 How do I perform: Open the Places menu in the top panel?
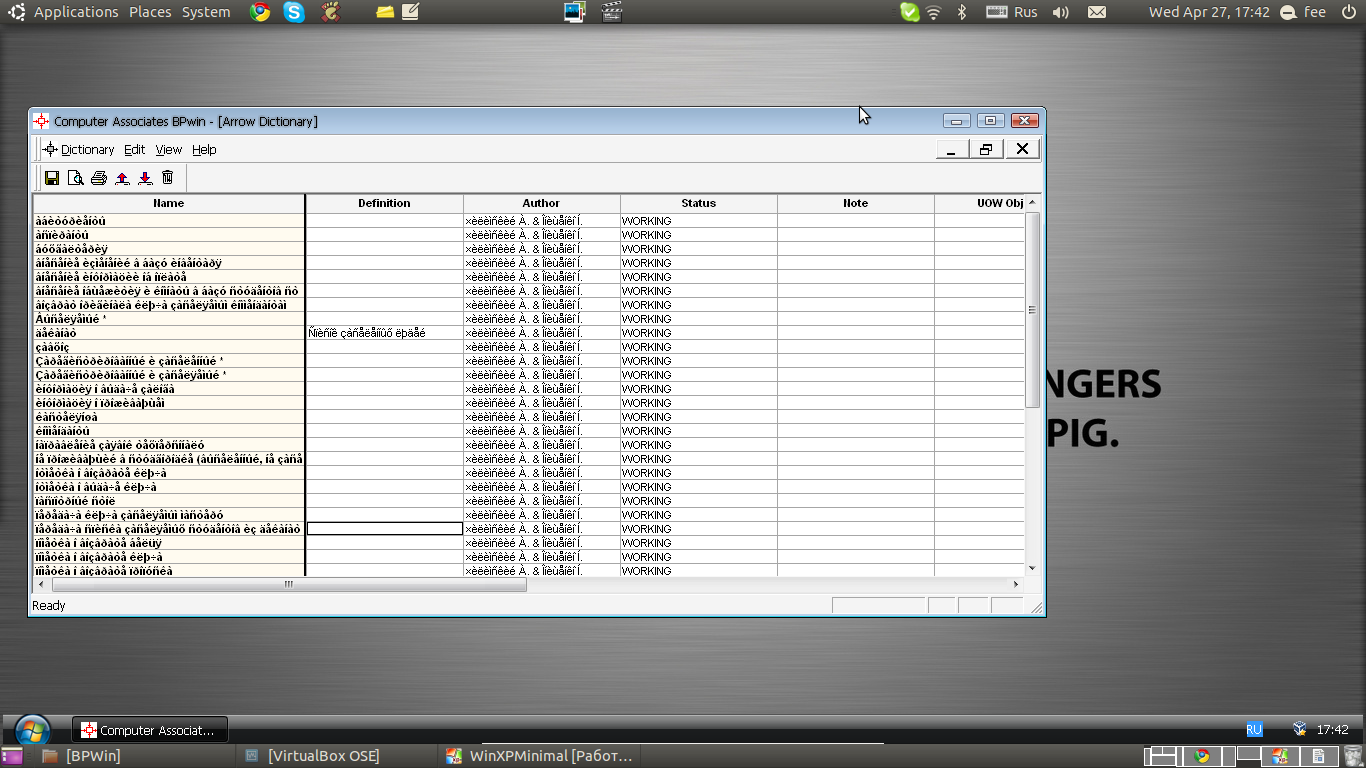pos(150,12)
